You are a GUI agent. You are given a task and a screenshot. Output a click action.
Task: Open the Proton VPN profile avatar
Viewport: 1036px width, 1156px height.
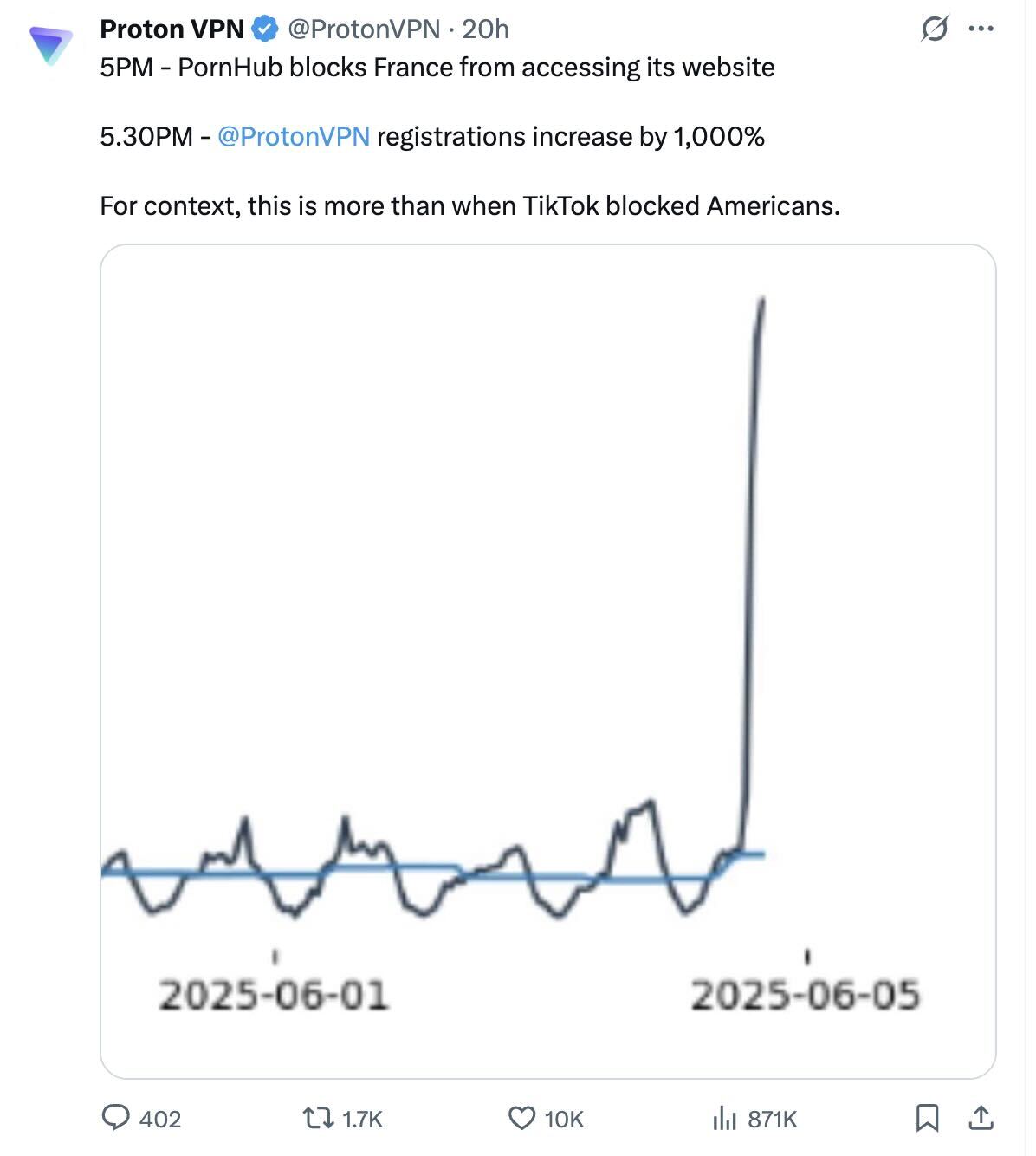pyautogui.click(x=51, y=45)
